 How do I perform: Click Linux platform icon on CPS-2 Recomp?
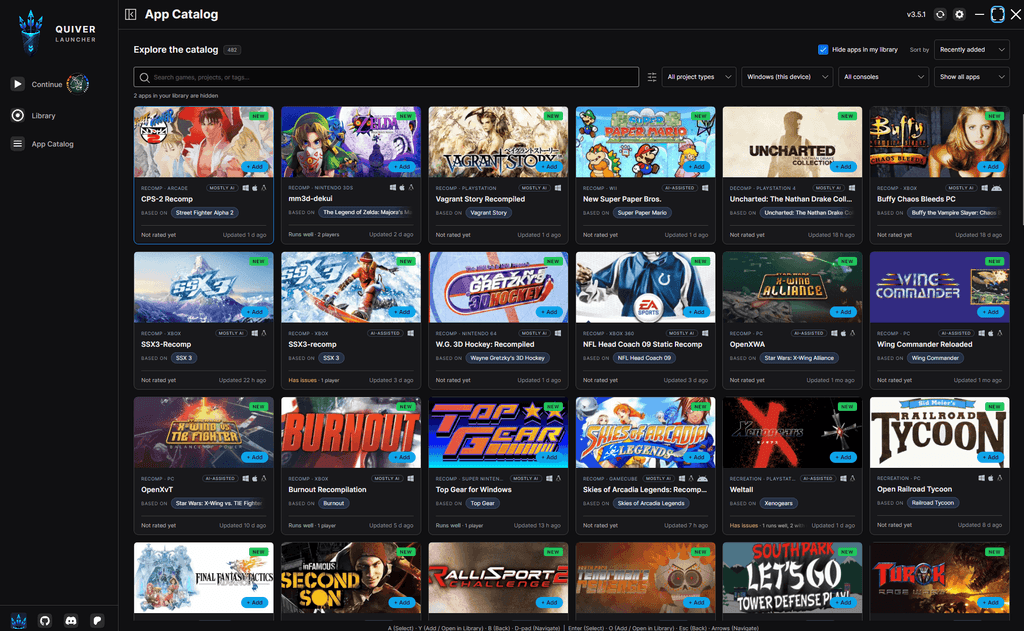tap(264, 188)
